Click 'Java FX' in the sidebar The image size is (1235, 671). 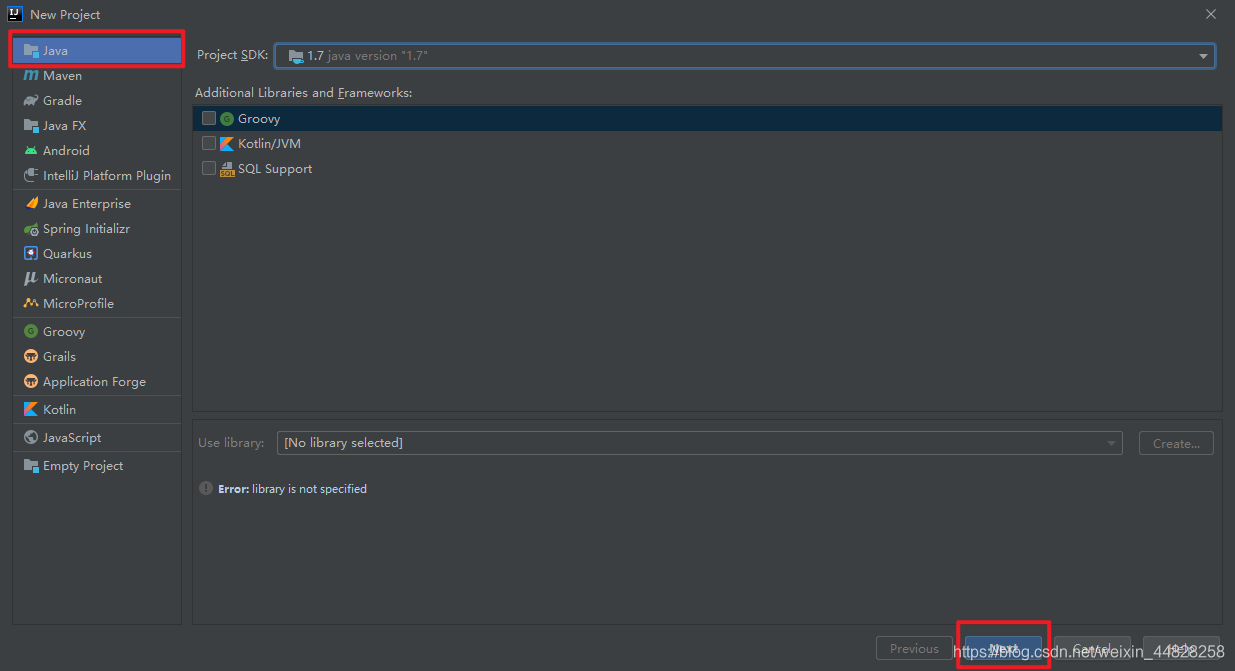(x=64, y=126)
